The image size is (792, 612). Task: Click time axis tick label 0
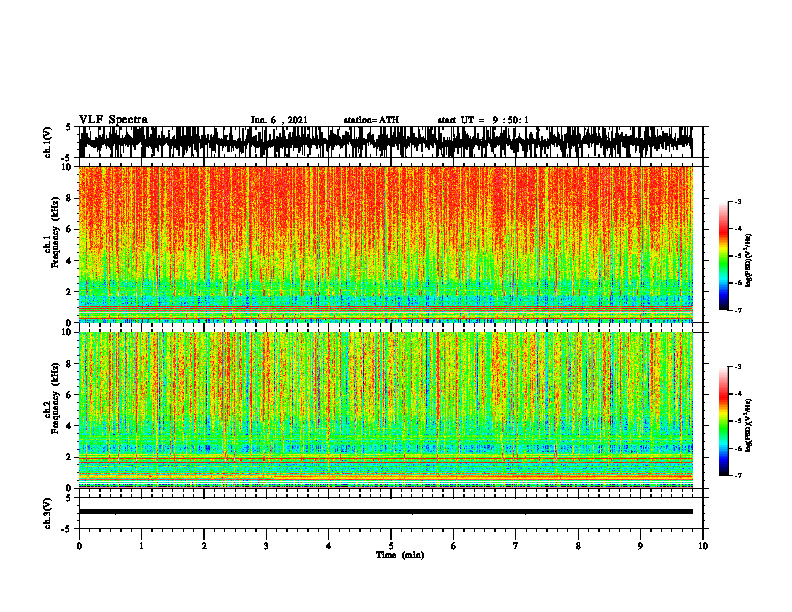pyautogui.click(x=79, y=546)
